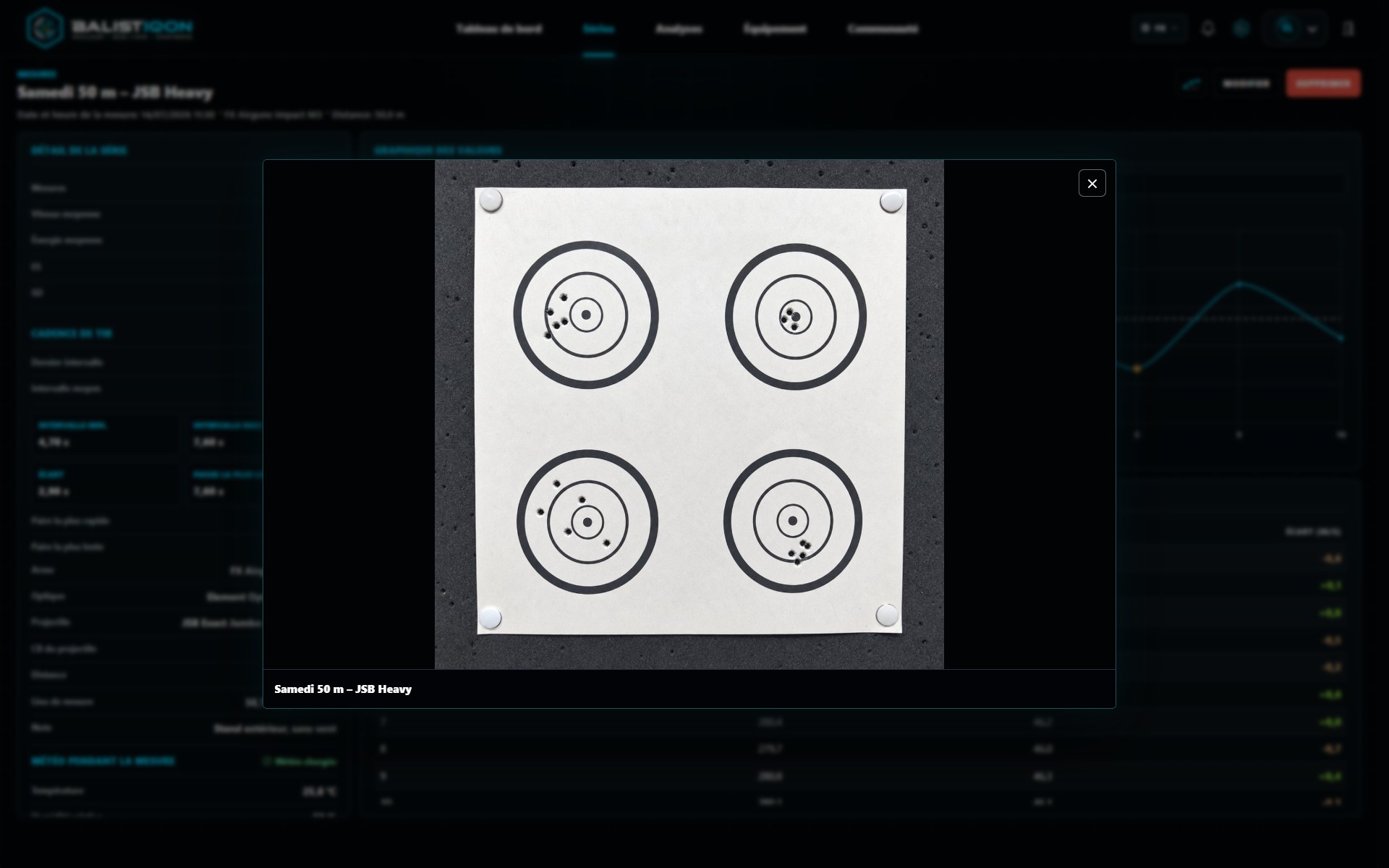Image resolution: width=1389 pixels, height=868 pixels.
Task: Click the rightmost header icon
Action: click(x=1348, y=29)
